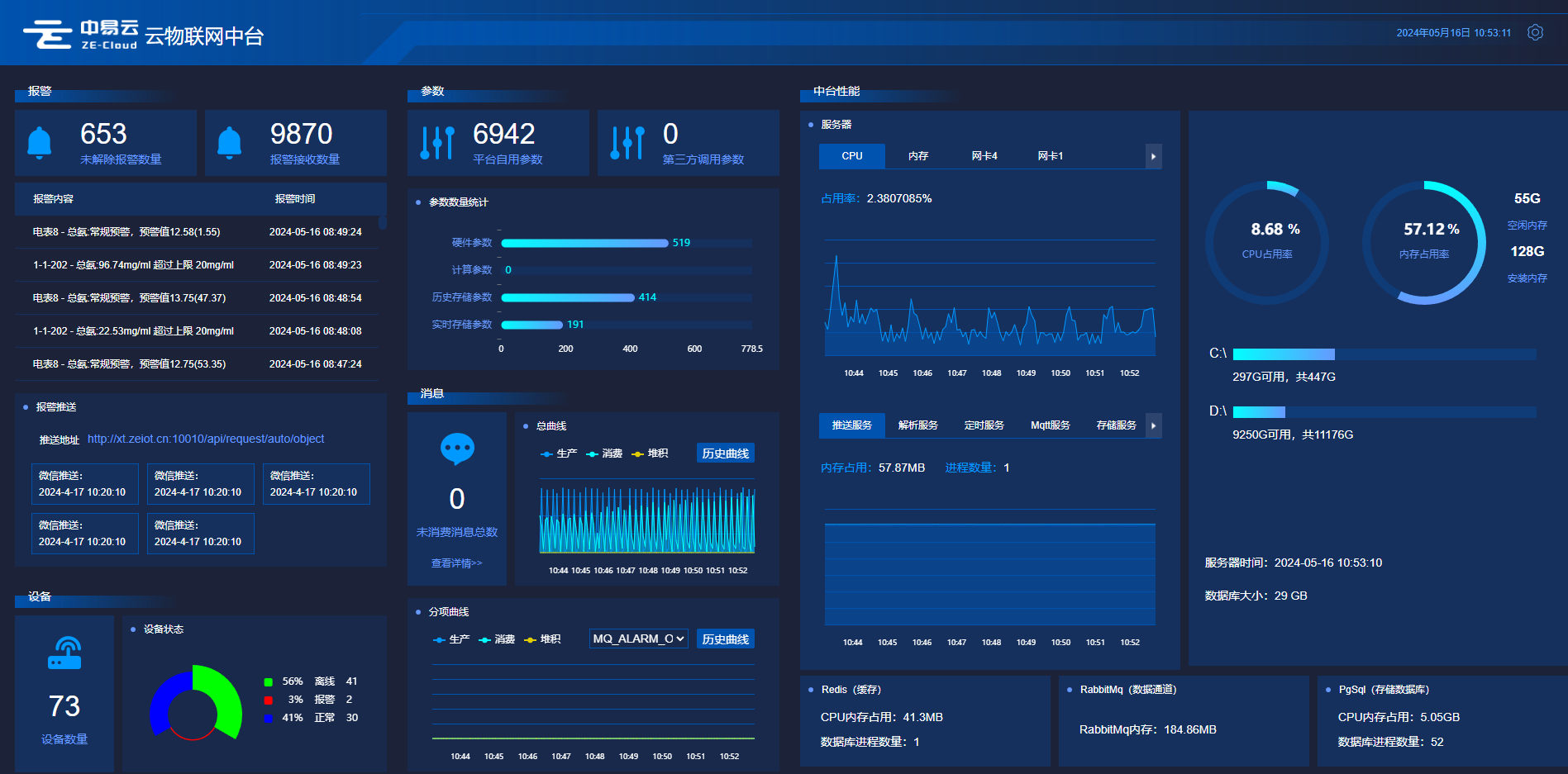Select alarm row dated 08:49:24
This screenshot has height=774, width=1568.
click(197, 232)
